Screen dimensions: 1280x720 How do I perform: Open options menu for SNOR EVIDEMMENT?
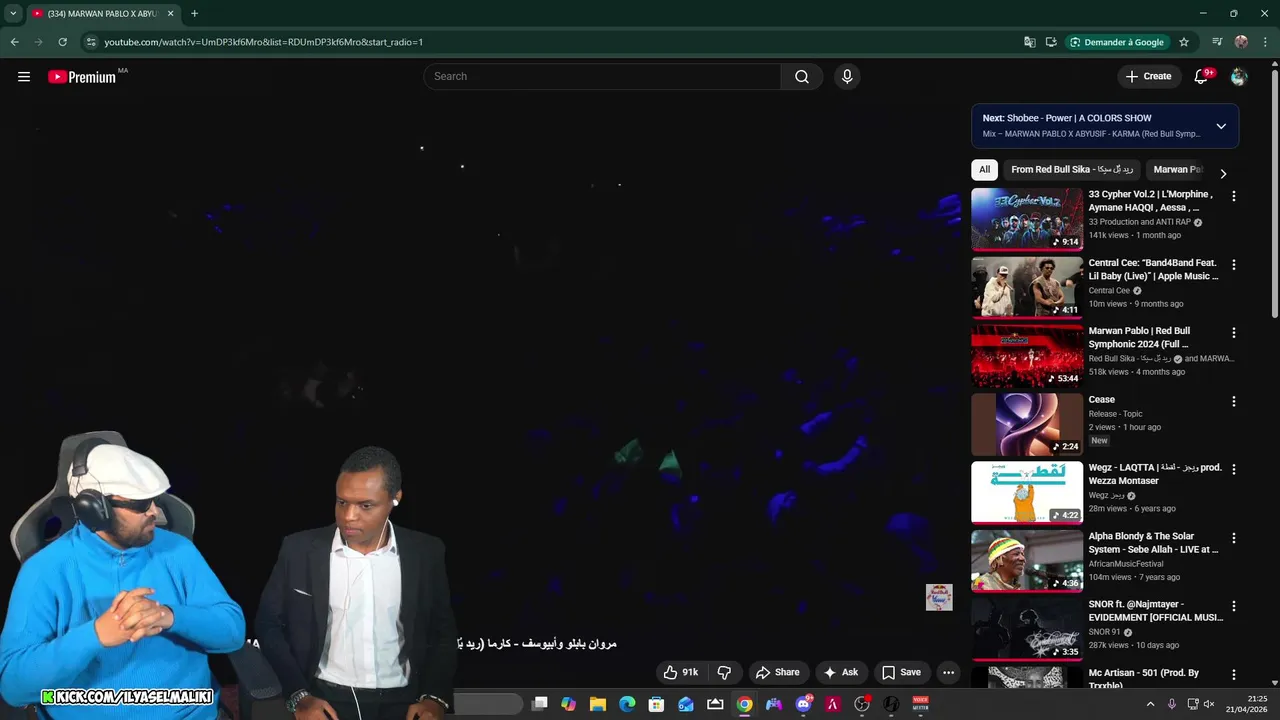point(1233,606)
